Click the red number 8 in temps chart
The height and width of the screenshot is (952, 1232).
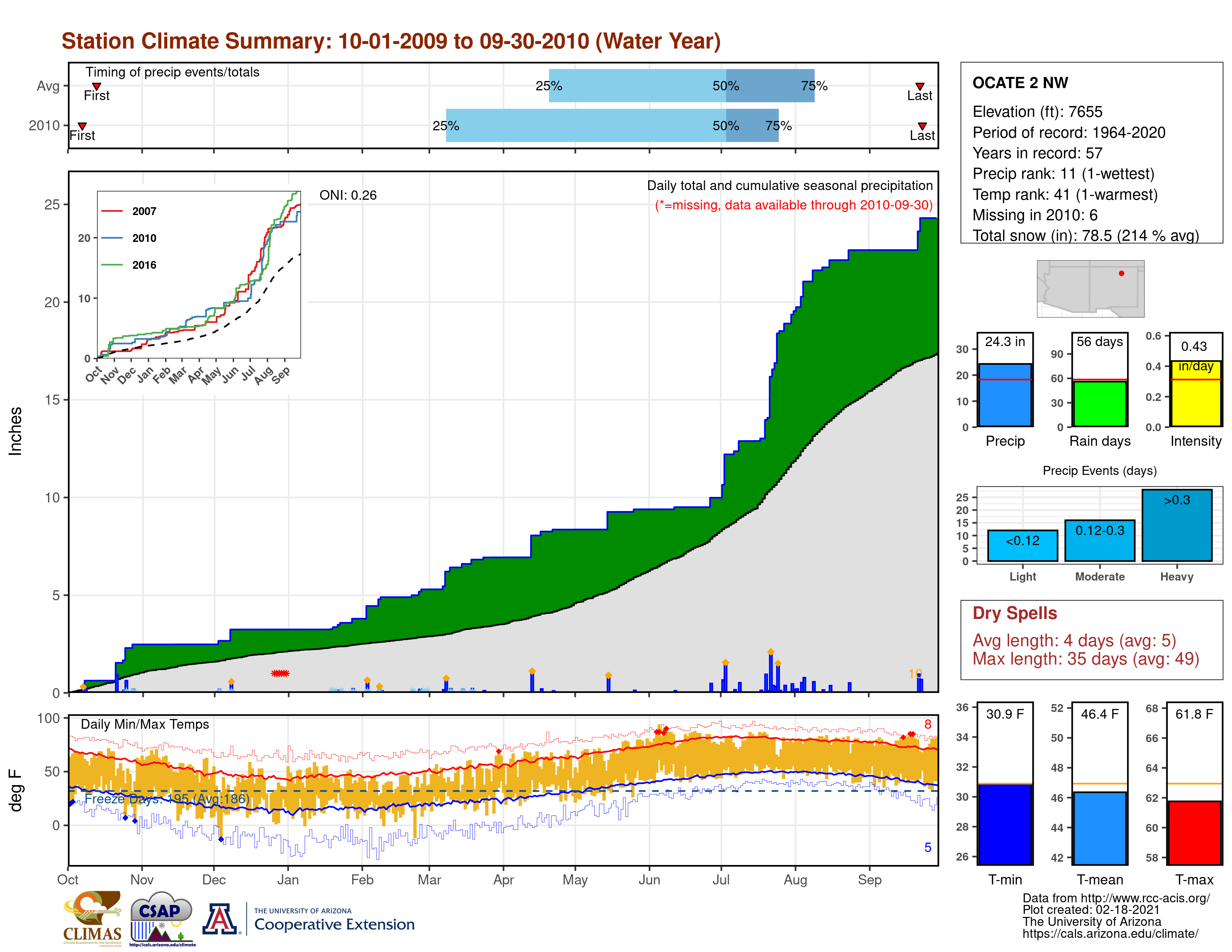click(927, 724)
